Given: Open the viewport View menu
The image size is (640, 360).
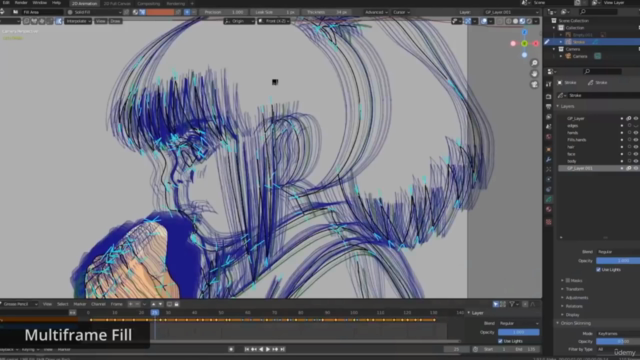Looking at the screenshot, I should [x=100, y=21].
